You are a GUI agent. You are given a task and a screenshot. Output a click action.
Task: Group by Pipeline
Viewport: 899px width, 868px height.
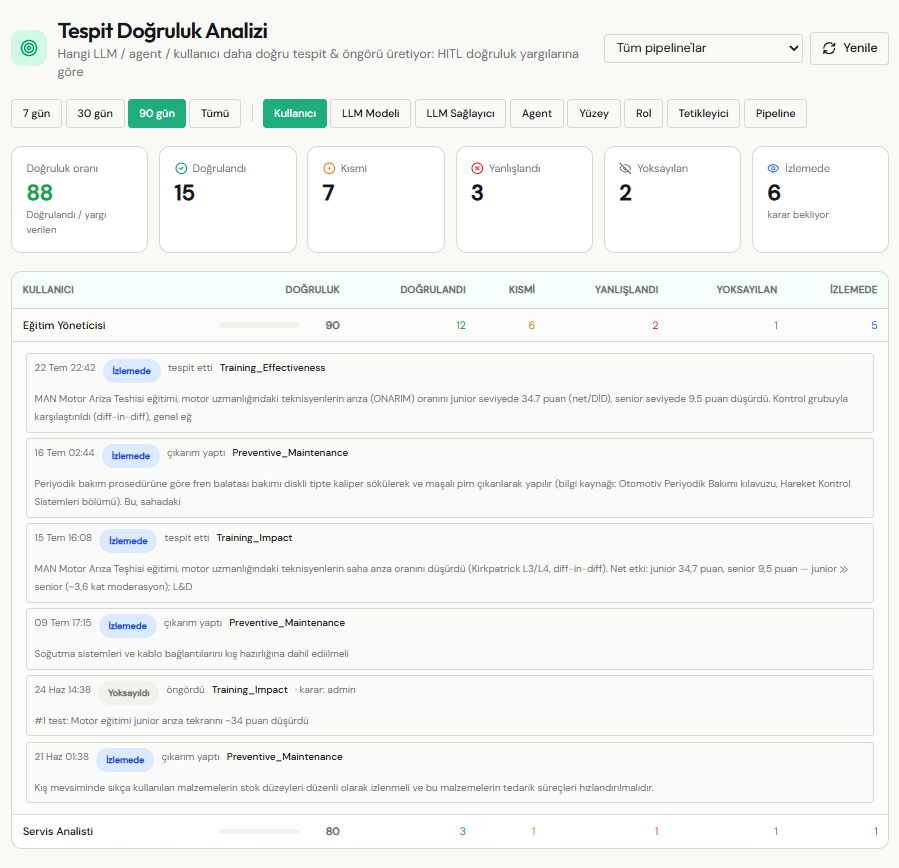tap(775, 114)
